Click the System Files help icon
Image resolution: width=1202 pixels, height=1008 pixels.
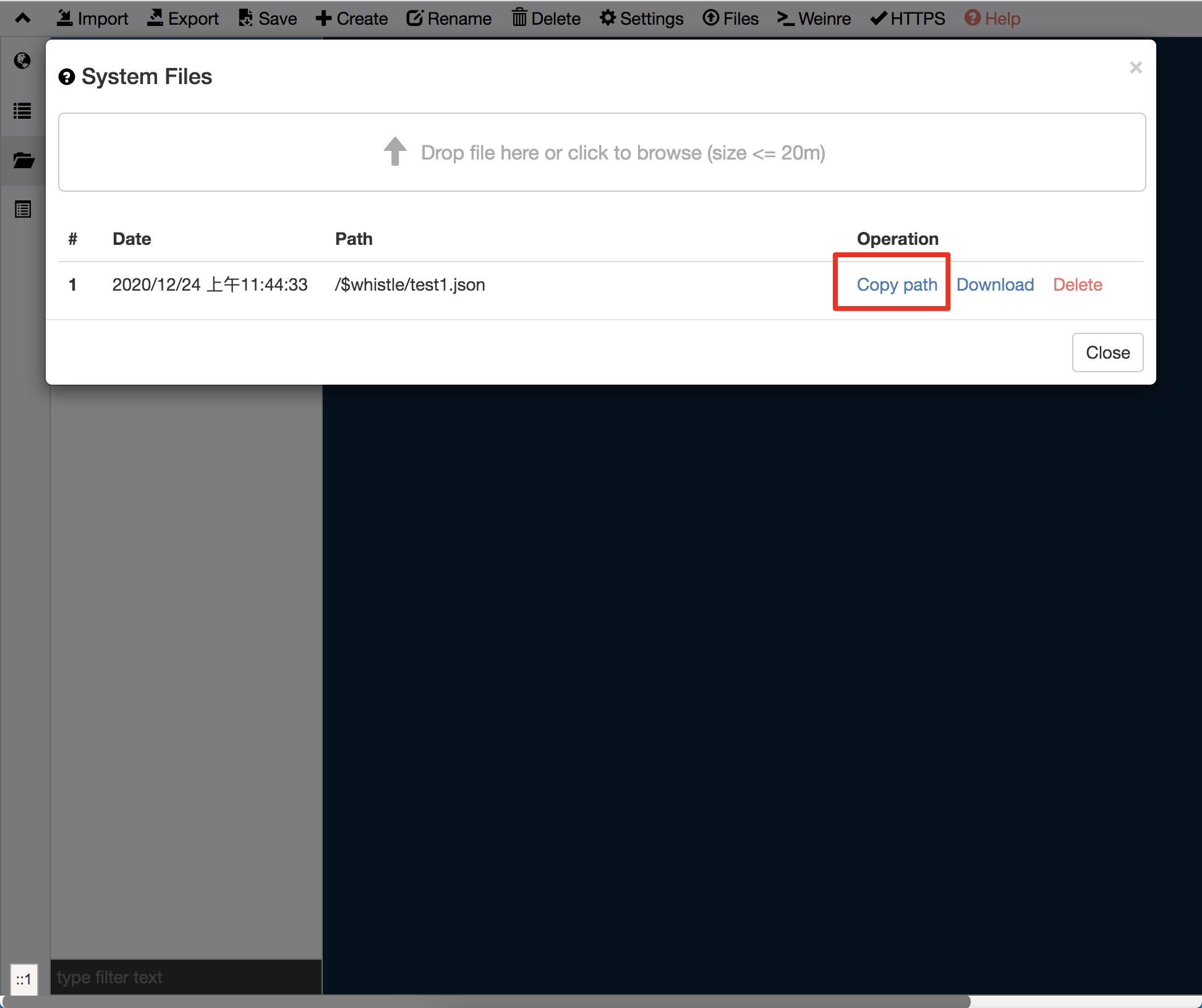(67, 77)
